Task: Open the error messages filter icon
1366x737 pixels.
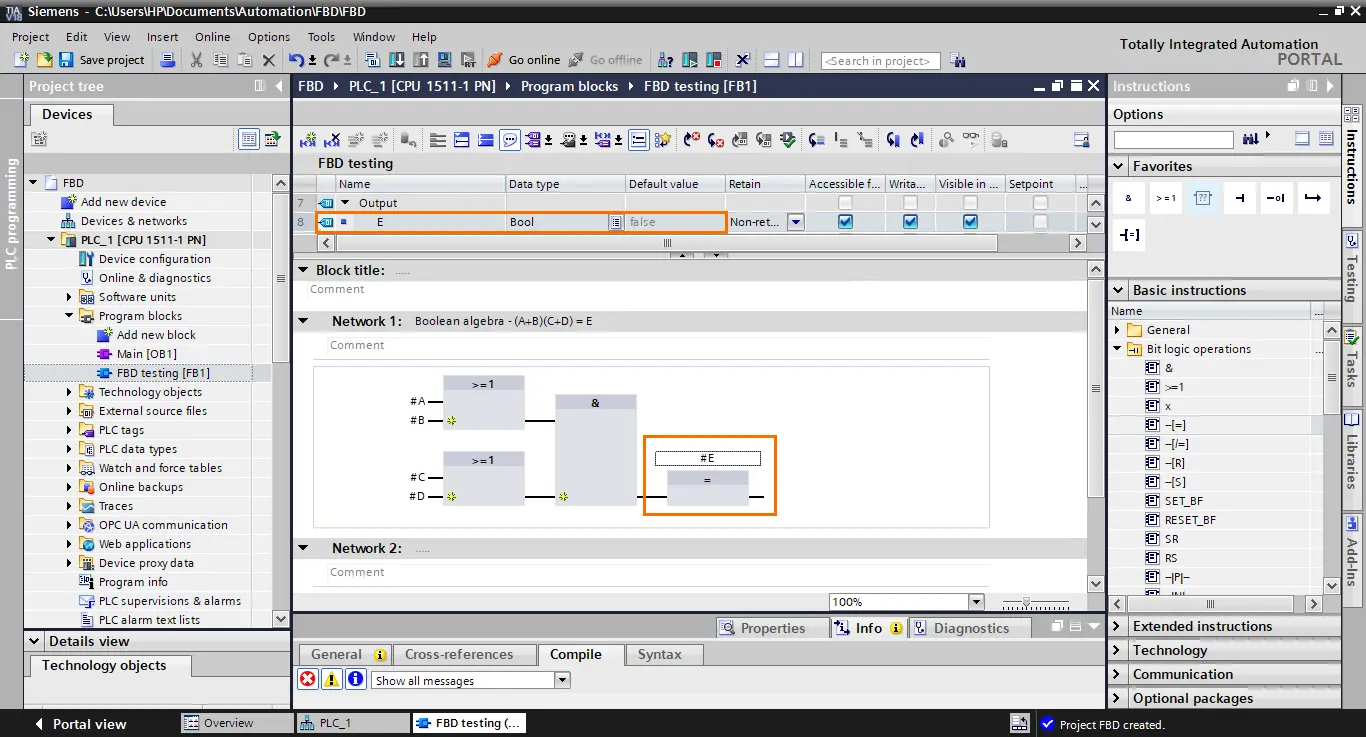Action: [308, 680]
